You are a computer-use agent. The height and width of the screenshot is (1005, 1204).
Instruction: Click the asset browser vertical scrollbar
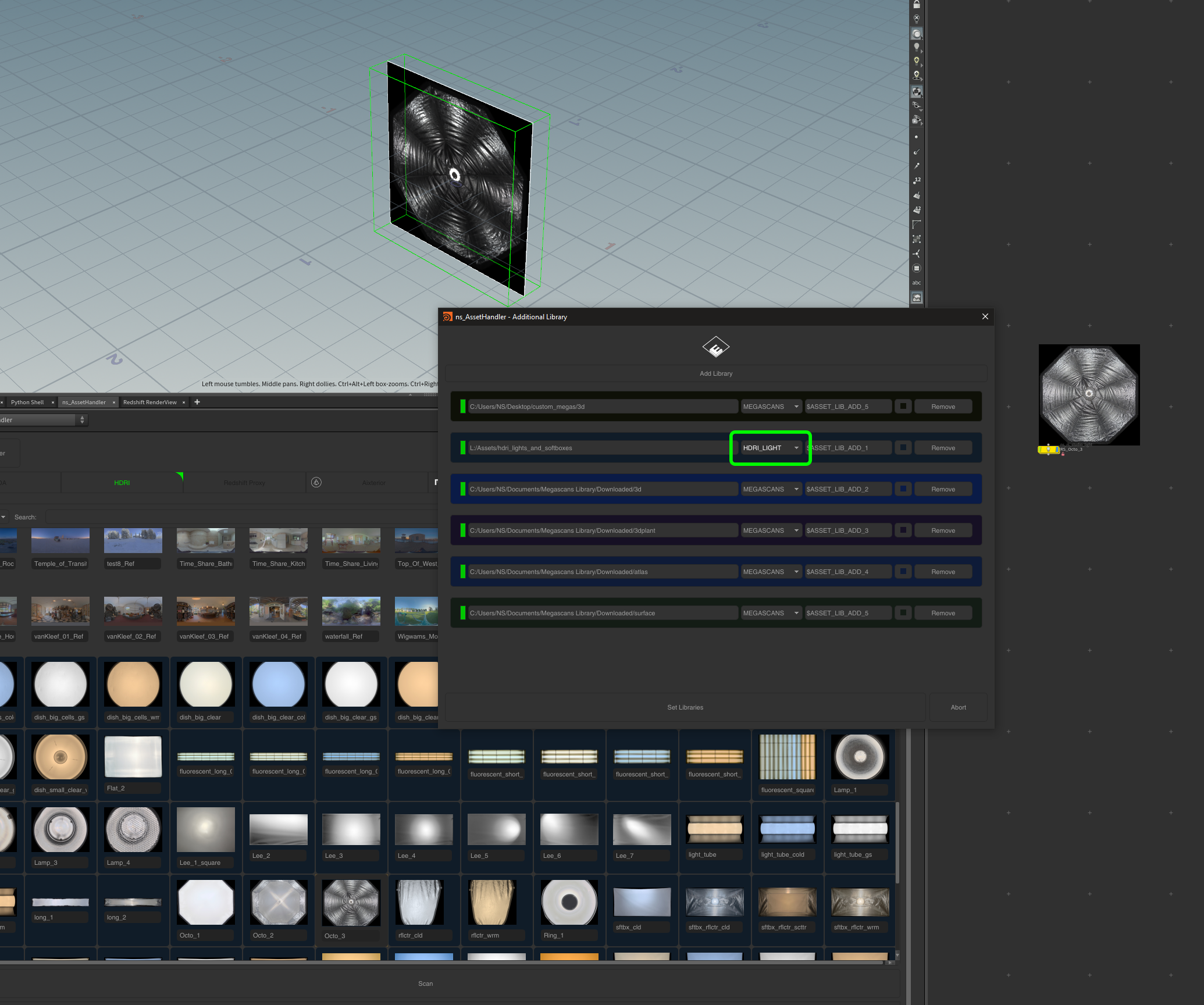click(x=897, y=843)
